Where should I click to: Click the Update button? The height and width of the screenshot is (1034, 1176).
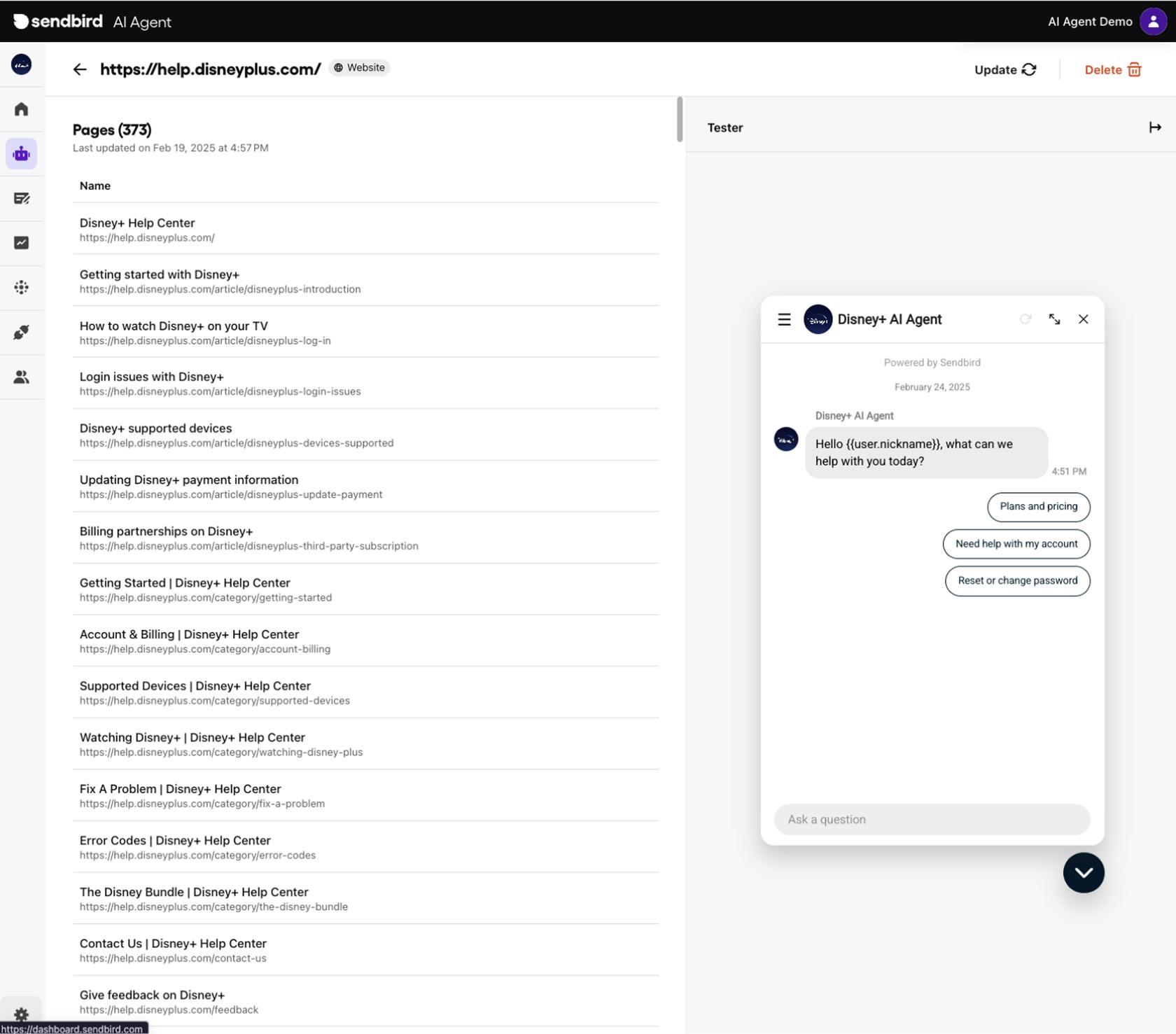point(1004,70)
